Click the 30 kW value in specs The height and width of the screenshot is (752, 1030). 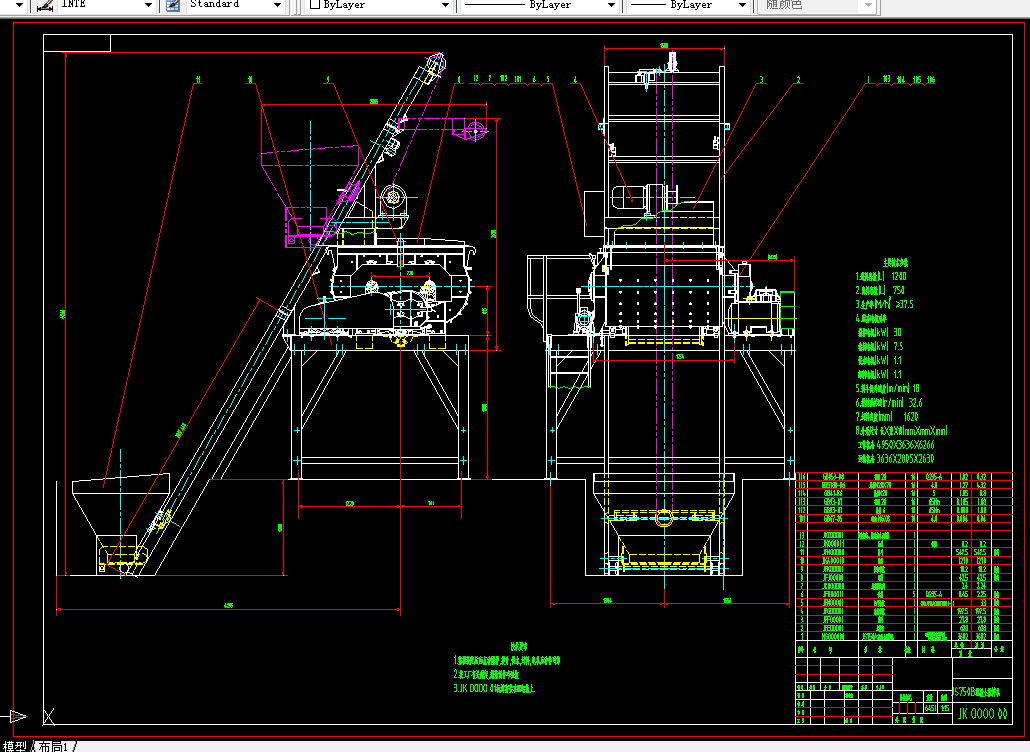coord(897,332)
